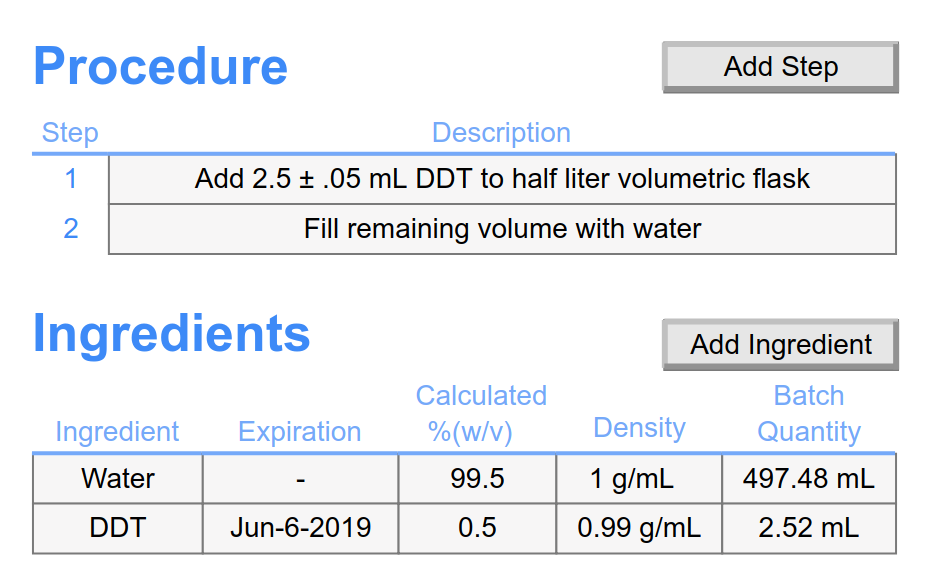
Task: Click step number 2 label
Action: click(x=70, y=229)
